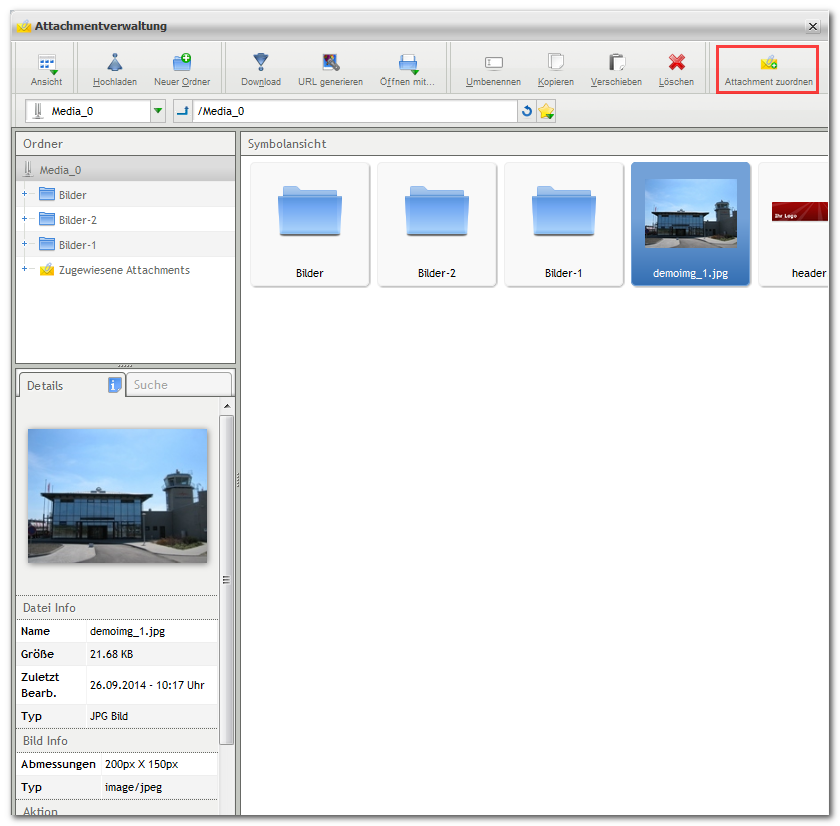This screenshot has width=840, height=826.
Task: Open the Media_0 source dropdown arrow
Action: (158, 111)
